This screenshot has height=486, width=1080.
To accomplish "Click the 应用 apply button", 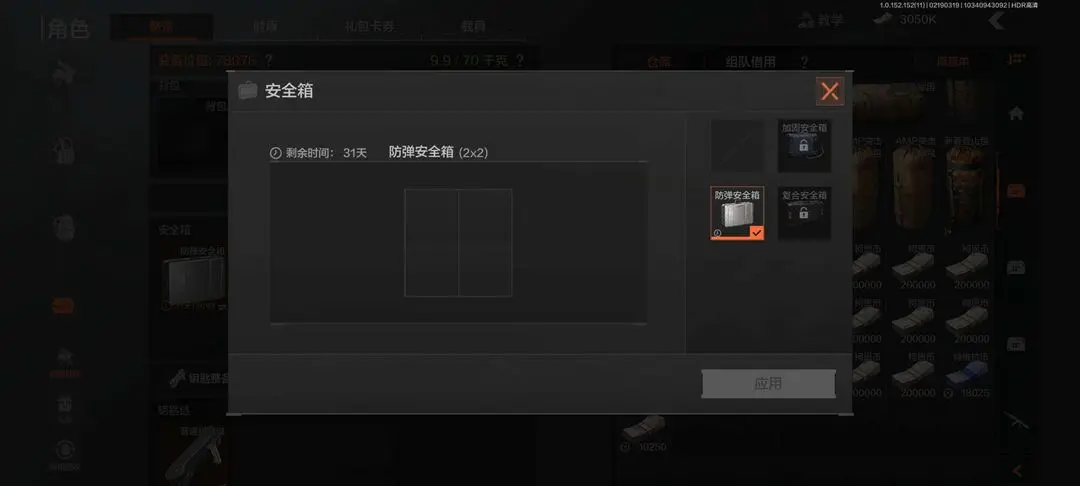I will [x=768, y=383].
